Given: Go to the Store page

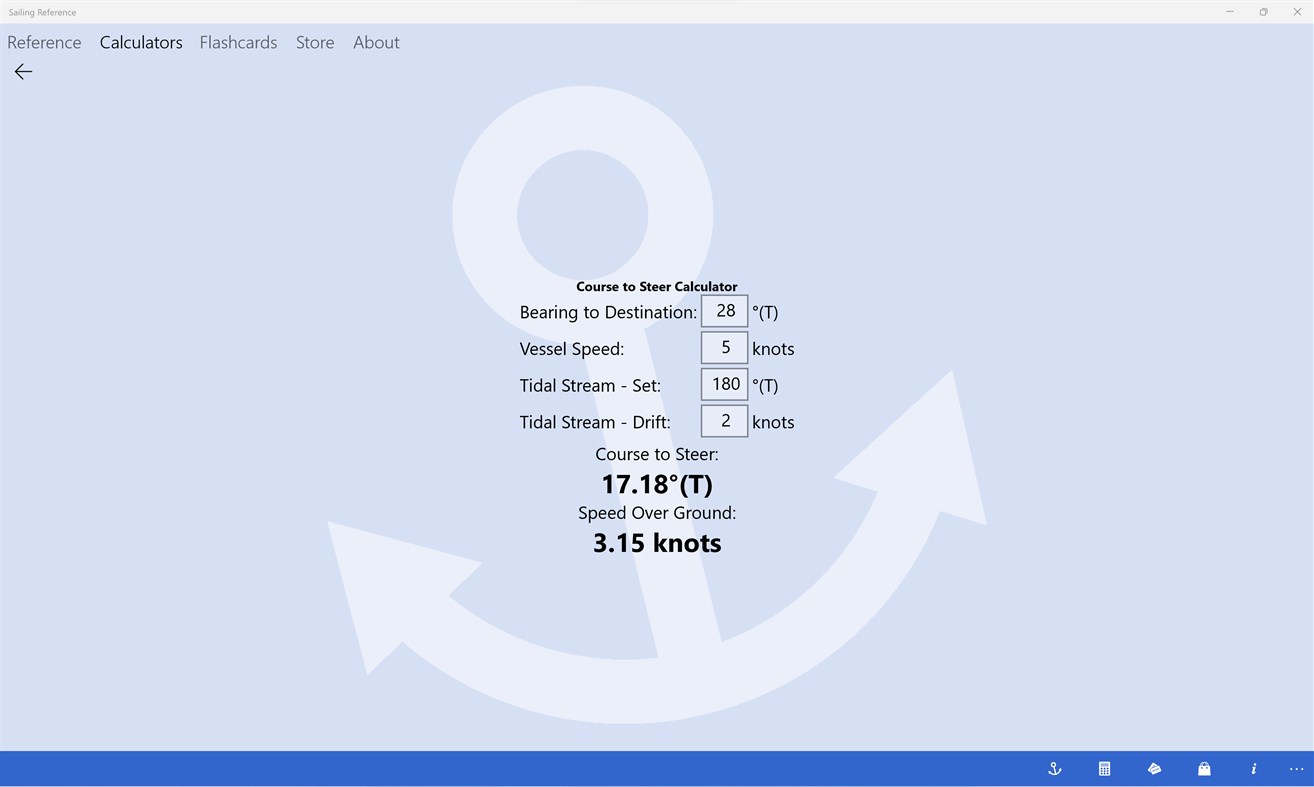Looking at the screenshot, I should (x=314, y=42).
